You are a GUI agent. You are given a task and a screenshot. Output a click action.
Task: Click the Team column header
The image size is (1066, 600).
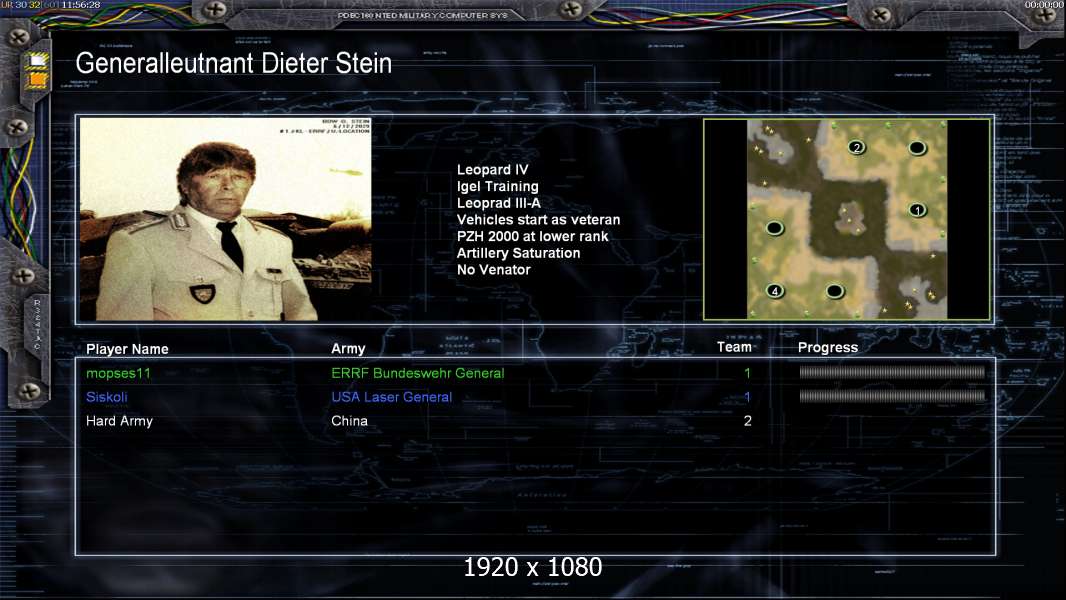coord(734,347)
